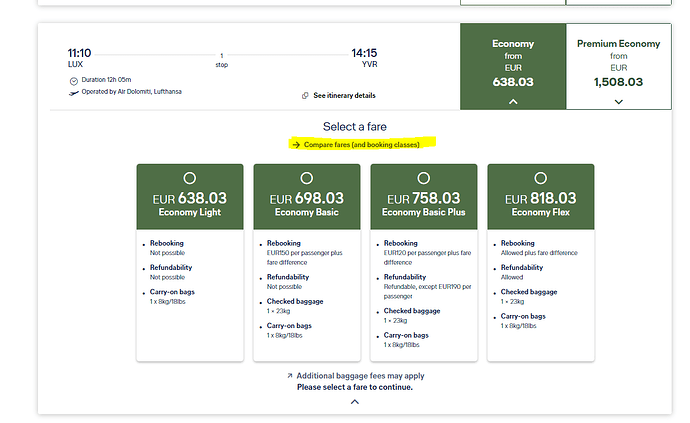Click the EUR 638.03 Economy Light header
Screen dimensions: 690x423
(x=190, y=197)
